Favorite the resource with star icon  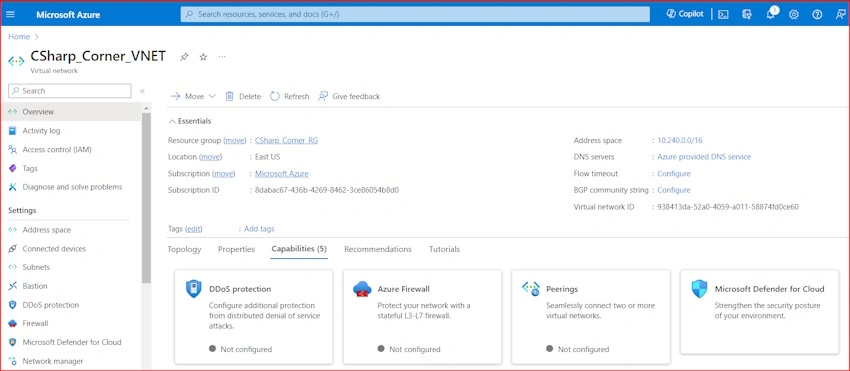(203, 56)
